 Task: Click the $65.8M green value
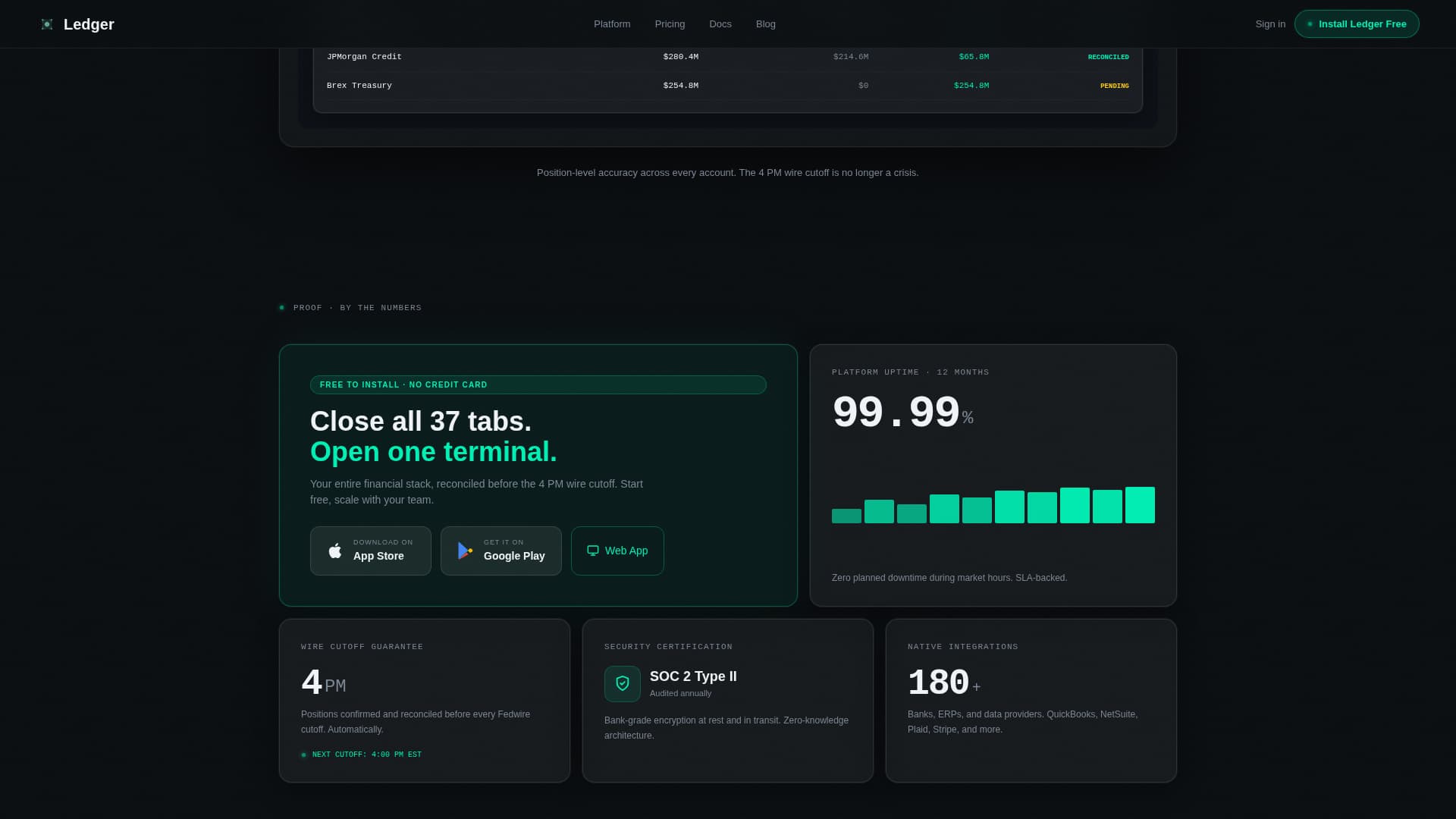tap(974, 57)
